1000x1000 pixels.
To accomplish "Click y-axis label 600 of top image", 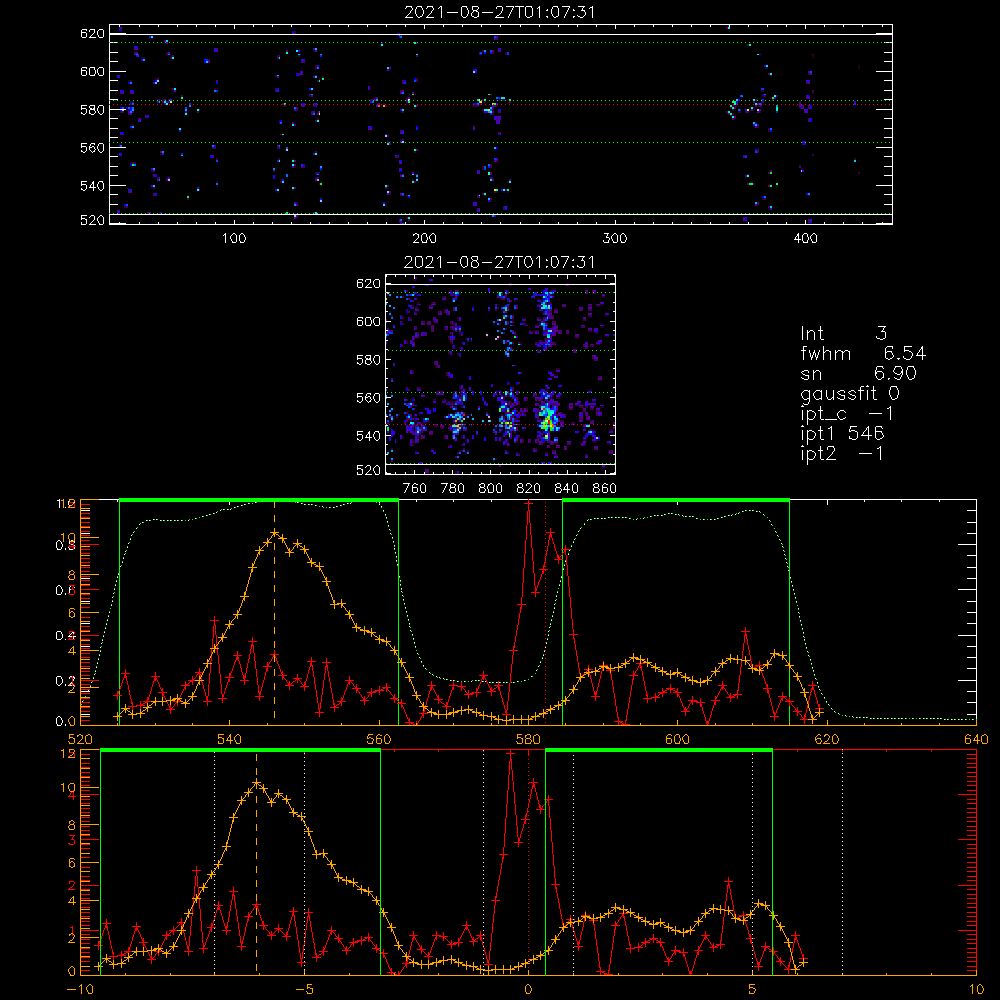I will (x=92, y=71).
